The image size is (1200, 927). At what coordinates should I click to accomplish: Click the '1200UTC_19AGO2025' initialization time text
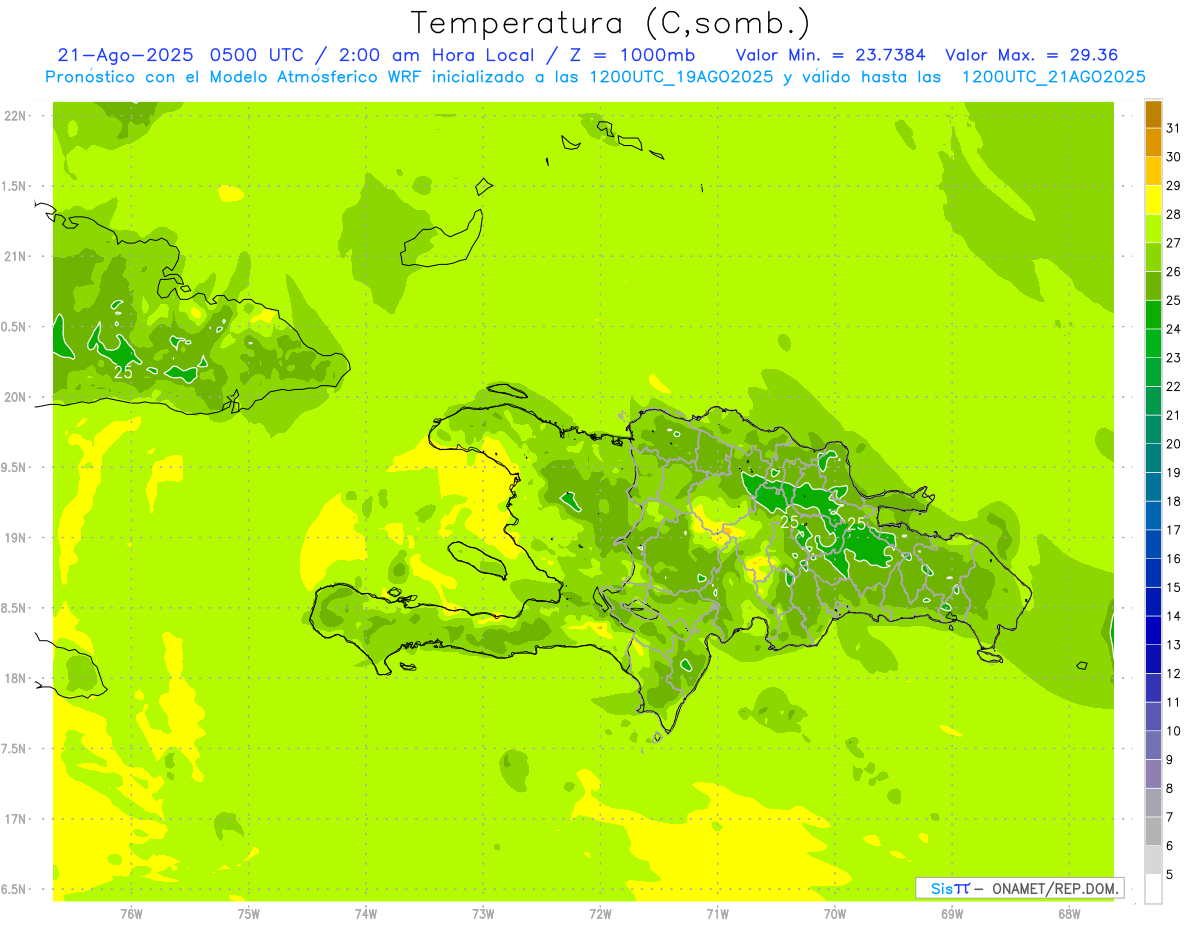click(x=679, y=76)
